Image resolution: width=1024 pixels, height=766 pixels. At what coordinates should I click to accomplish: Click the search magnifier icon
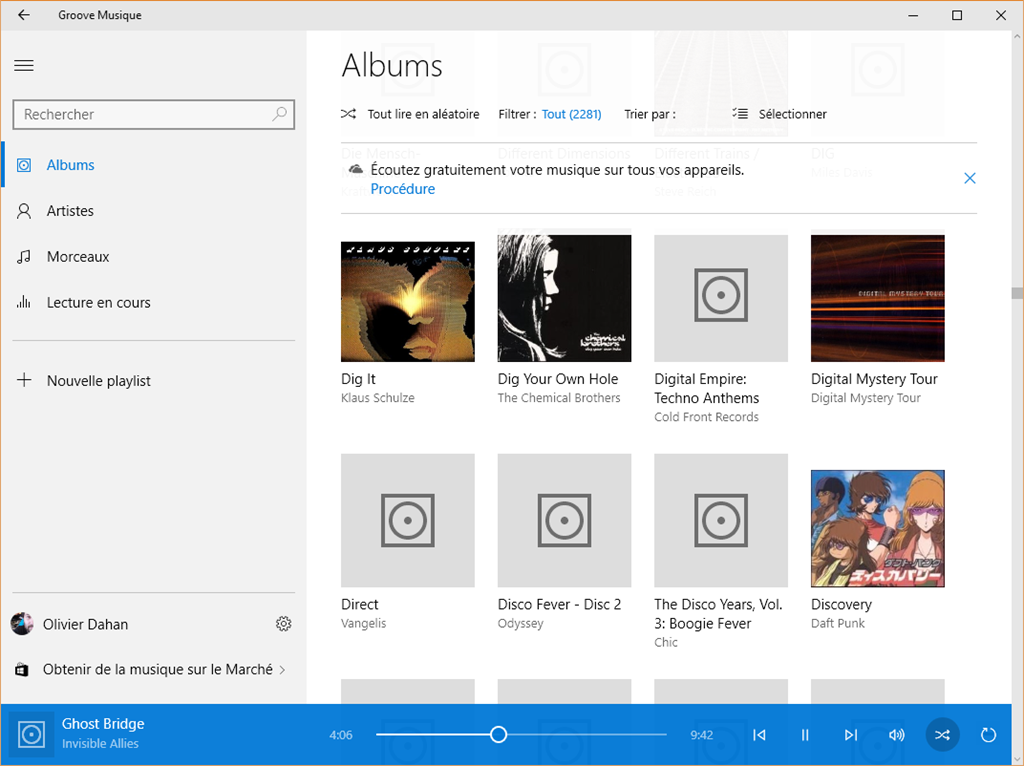pyautogui.click(x=281, y=114)
